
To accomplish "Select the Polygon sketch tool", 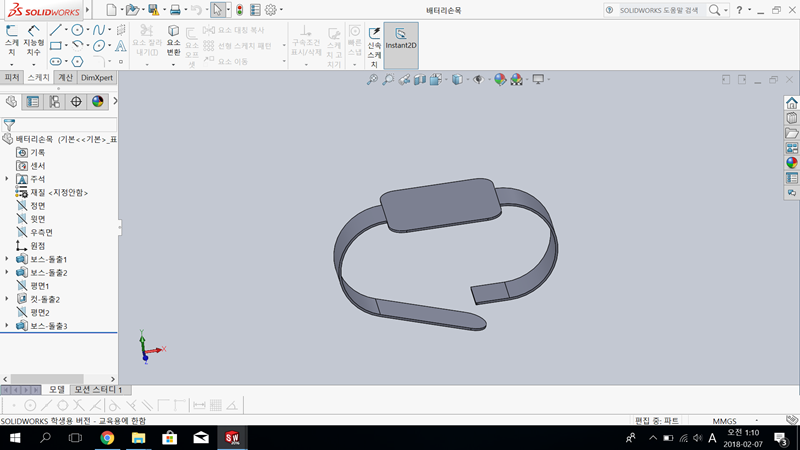I will [77, 62].
